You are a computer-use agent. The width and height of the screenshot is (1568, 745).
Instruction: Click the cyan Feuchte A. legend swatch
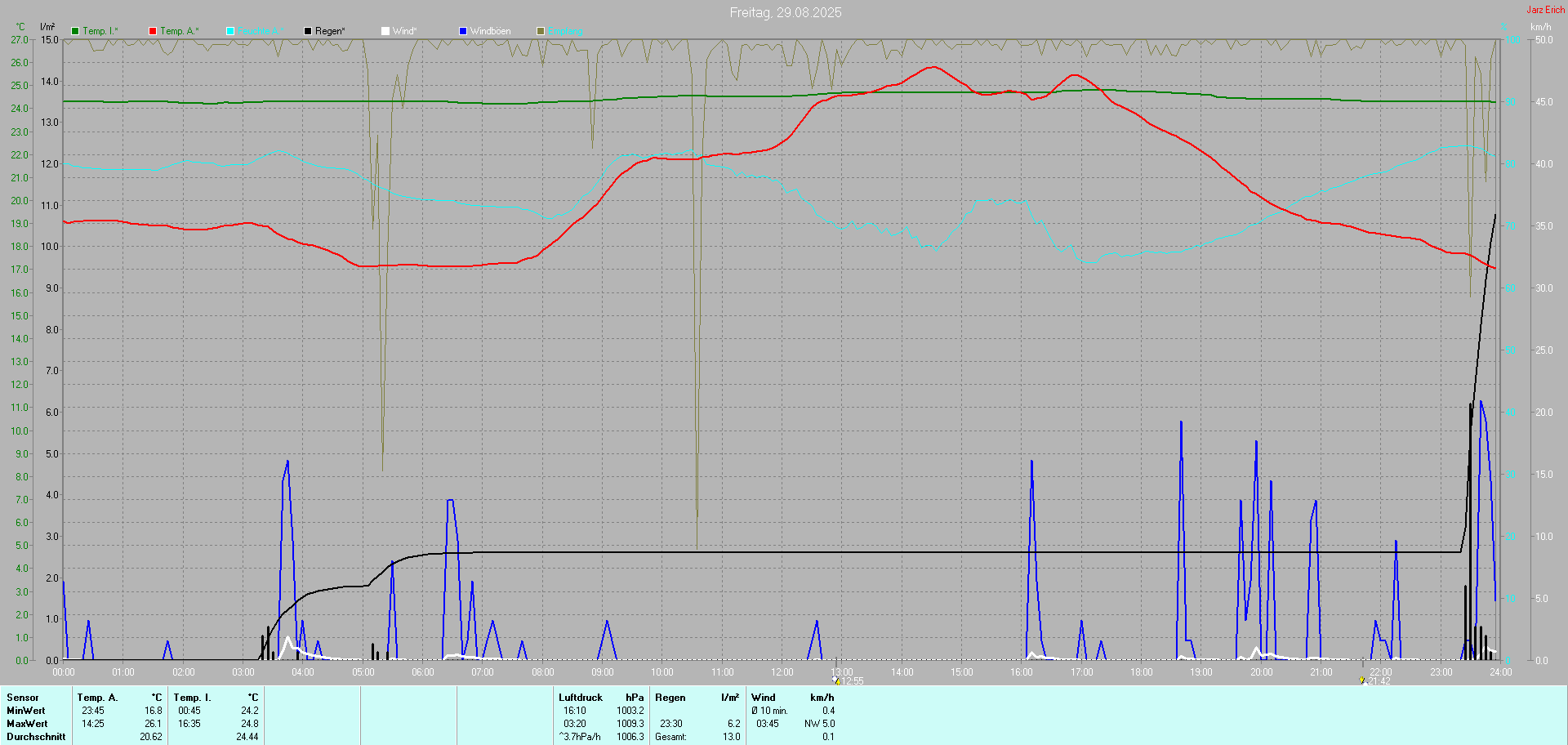point(230,31)
